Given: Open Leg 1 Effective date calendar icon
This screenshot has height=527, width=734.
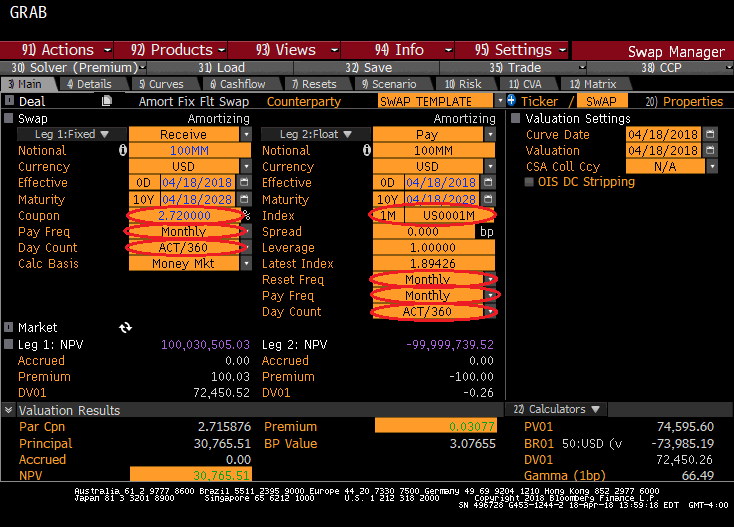Looking at the screenshot, I should pos(244,182).
